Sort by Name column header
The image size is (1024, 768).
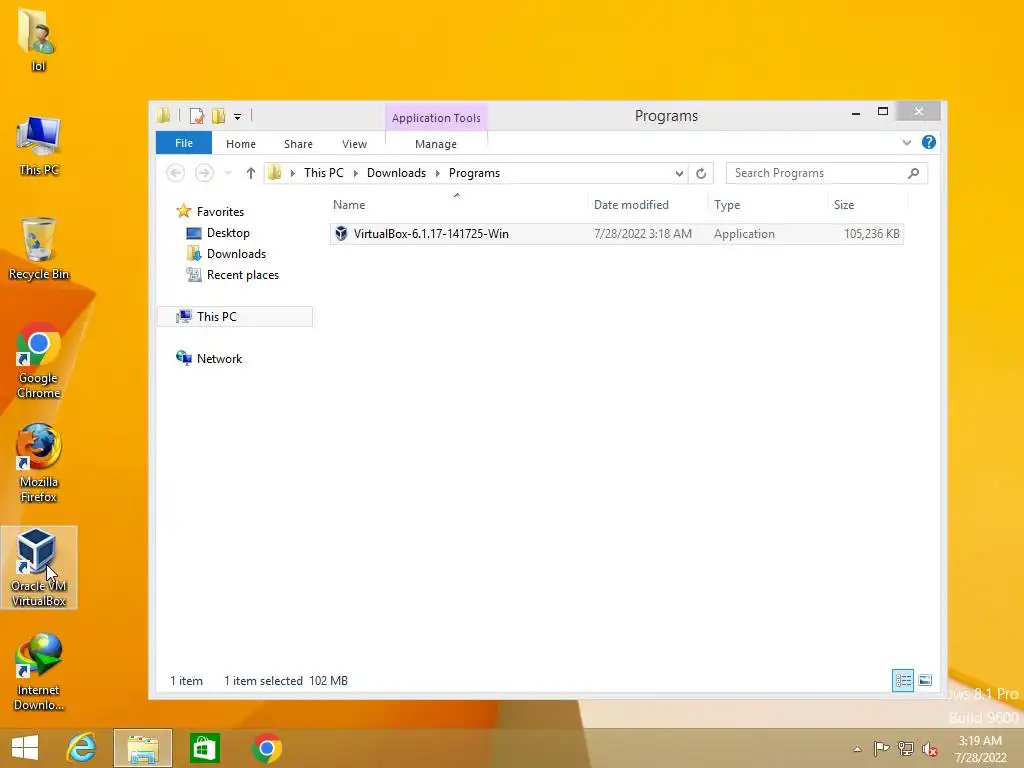tap(349, 205)
